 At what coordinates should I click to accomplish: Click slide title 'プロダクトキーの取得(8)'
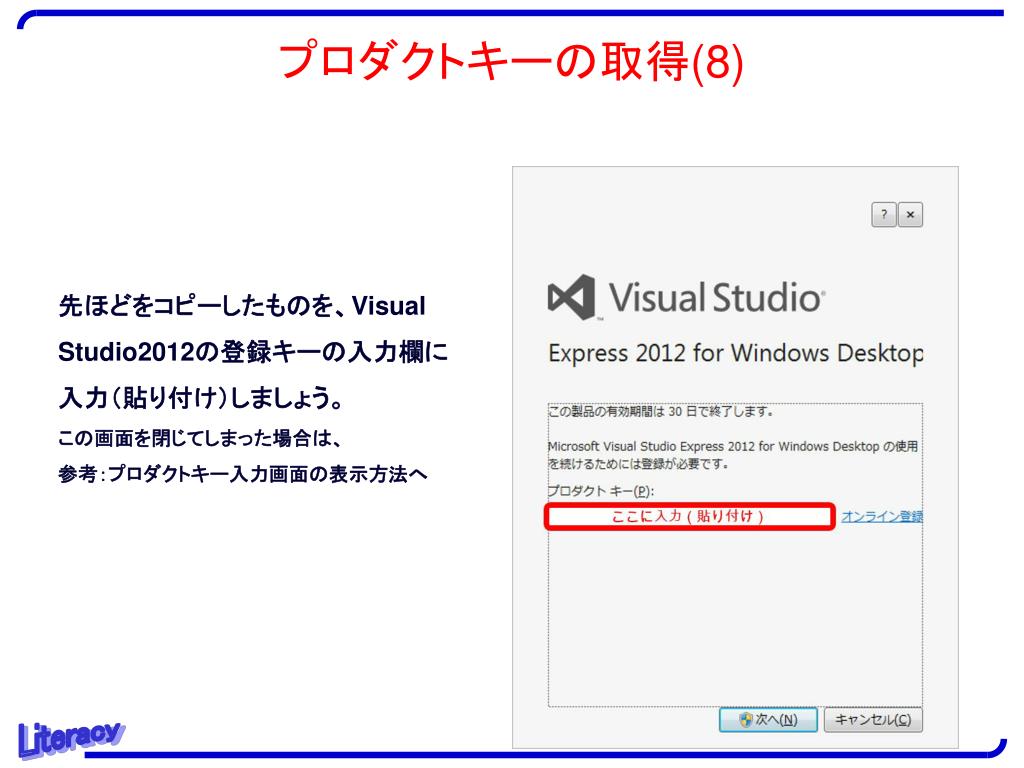[x=511, y=61]
